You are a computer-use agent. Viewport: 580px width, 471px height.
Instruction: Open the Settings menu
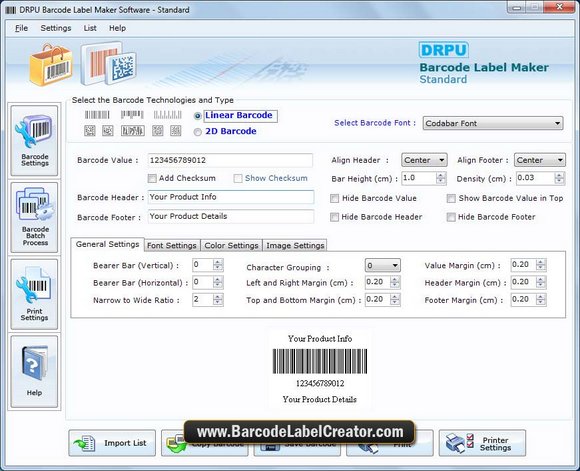(55, 28)
